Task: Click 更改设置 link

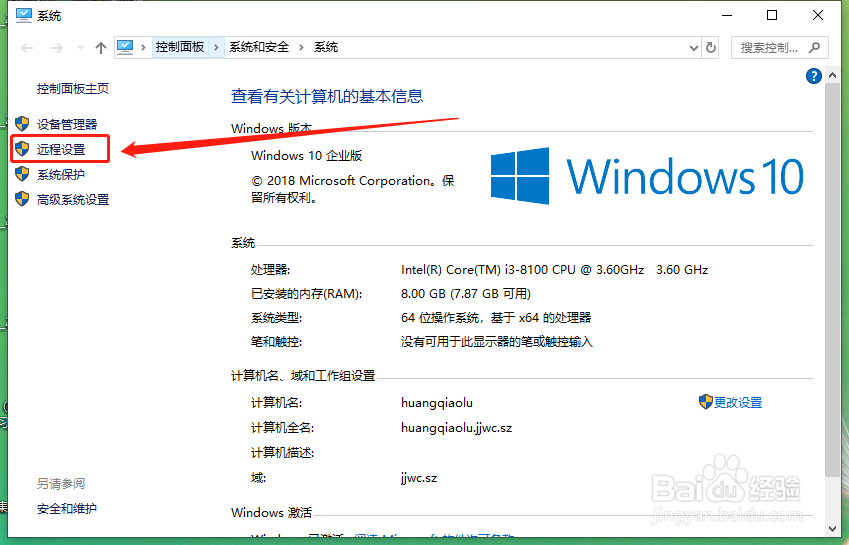Action: 737,402
